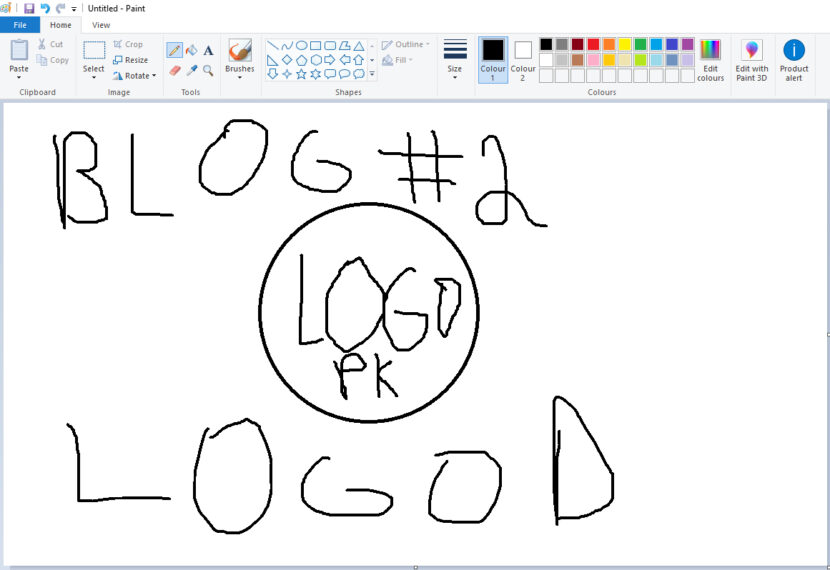830x570 pixels.
Task: Click the Paste clipboard icon
Action: 19,50
